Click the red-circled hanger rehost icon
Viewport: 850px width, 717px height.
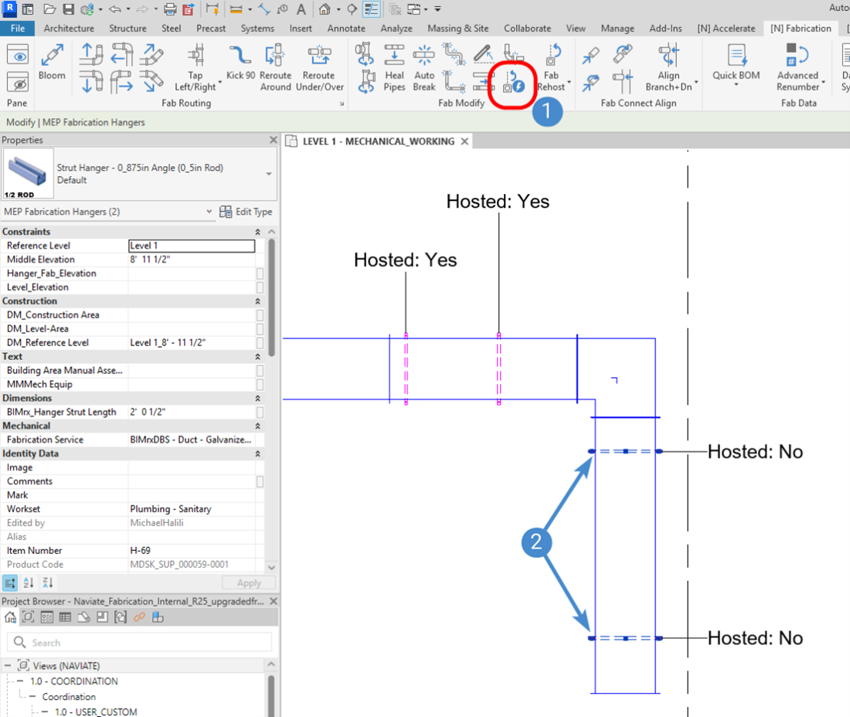[514, 80]
